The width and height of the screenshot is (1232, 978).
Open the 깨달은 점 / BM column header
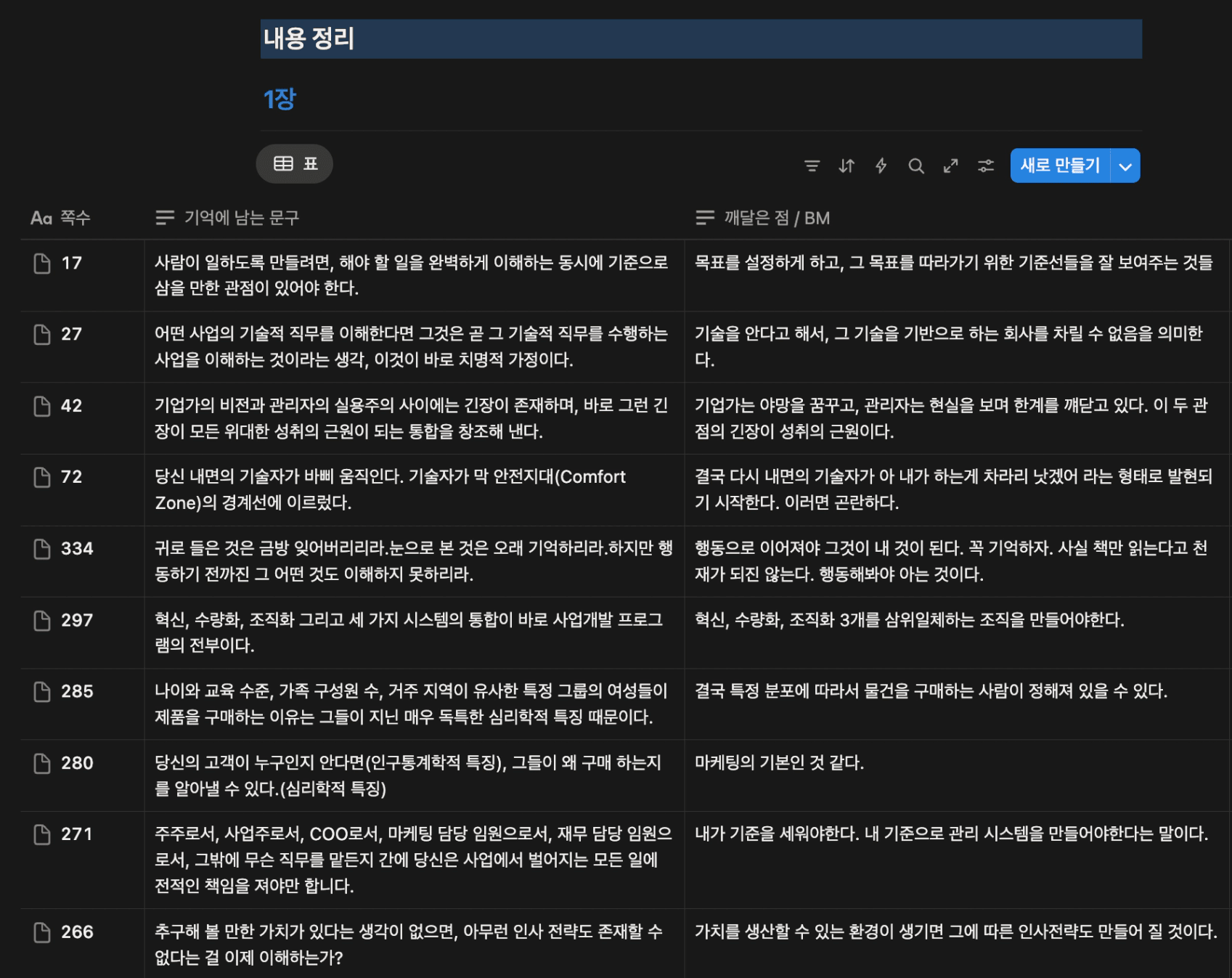[x=762, y=218]
